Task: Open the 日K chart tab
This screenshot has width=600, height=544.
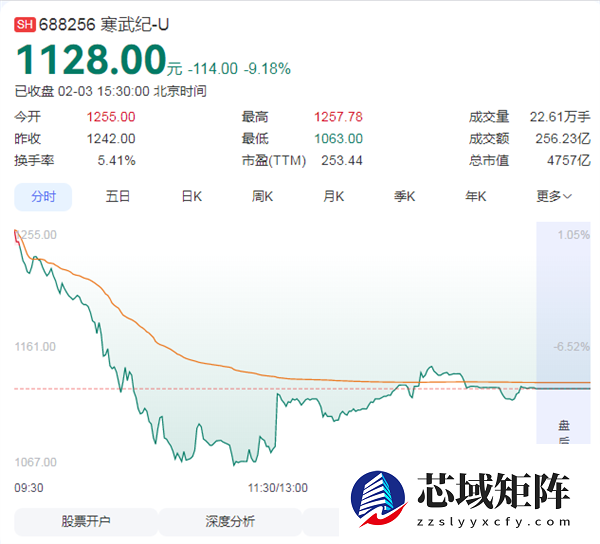Action: coord(191,197)
